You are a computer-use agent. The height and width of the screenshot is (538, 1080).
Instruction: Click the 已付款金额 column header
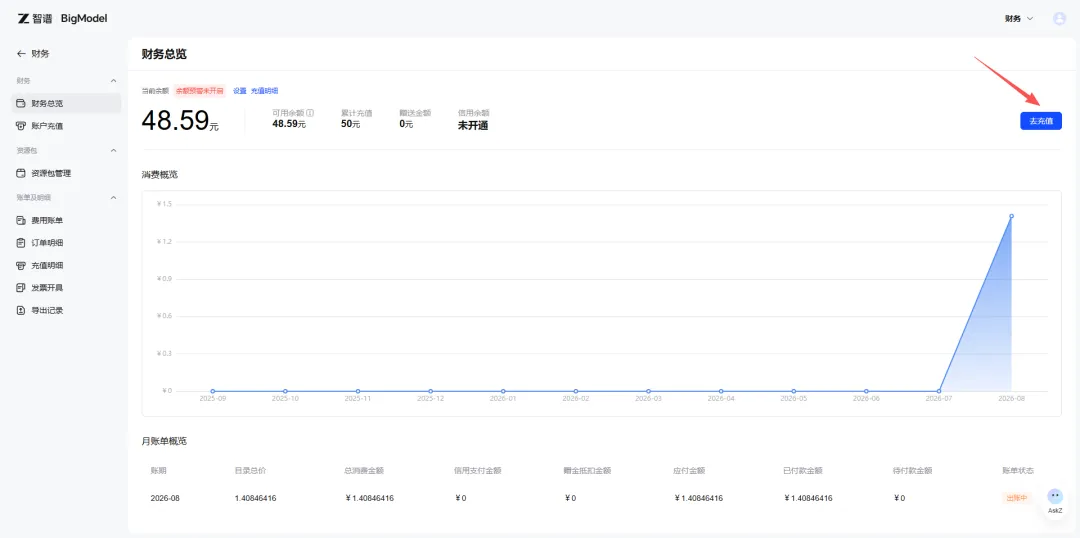(x=803, y=470)
